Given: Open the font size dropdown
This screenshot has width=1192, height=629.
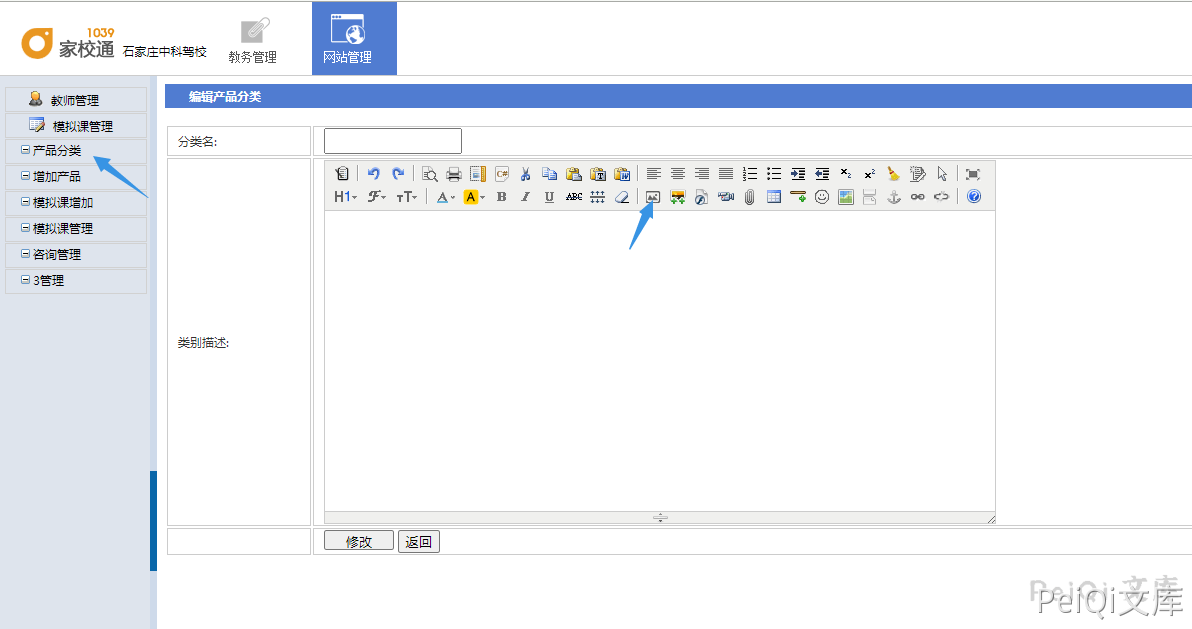Looking at the screenshot, I should tap(407, 197).
